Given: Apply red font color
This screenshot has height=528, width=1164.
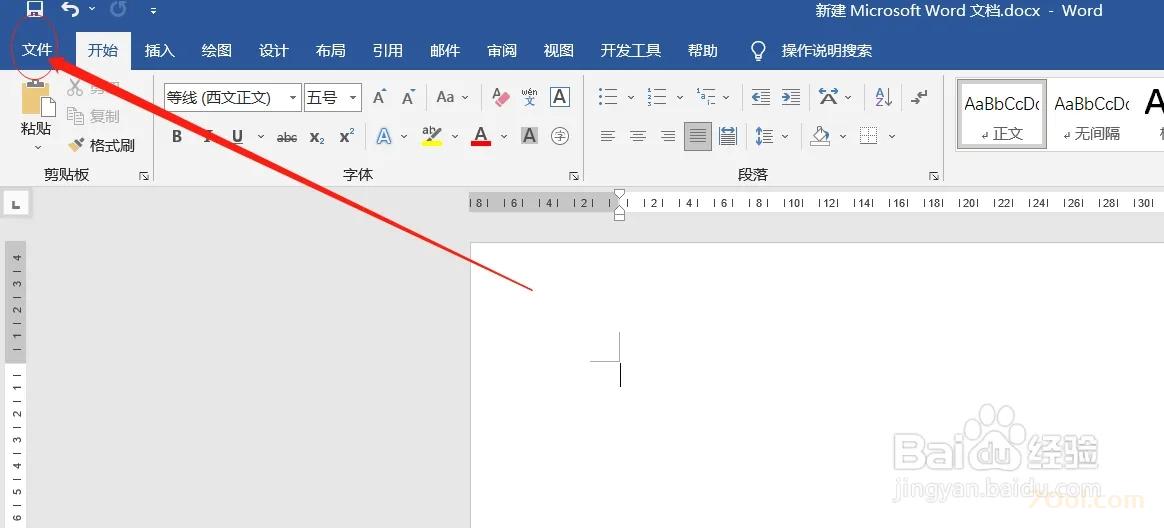Looking at the screenshot, I should pos(481,137).
